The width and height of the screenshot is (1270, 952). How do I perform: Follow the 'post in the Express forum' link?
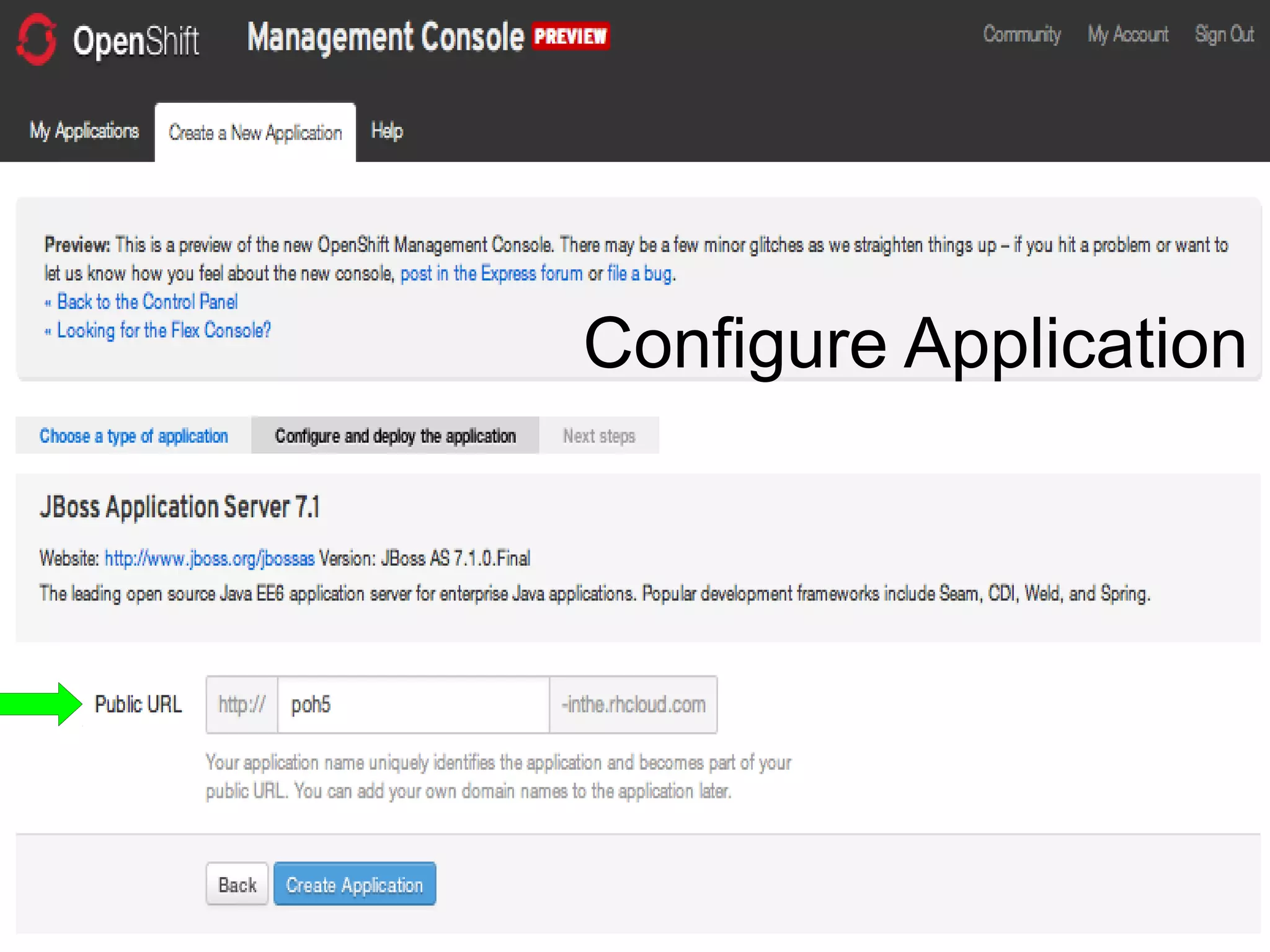click(x=491, y=273)
